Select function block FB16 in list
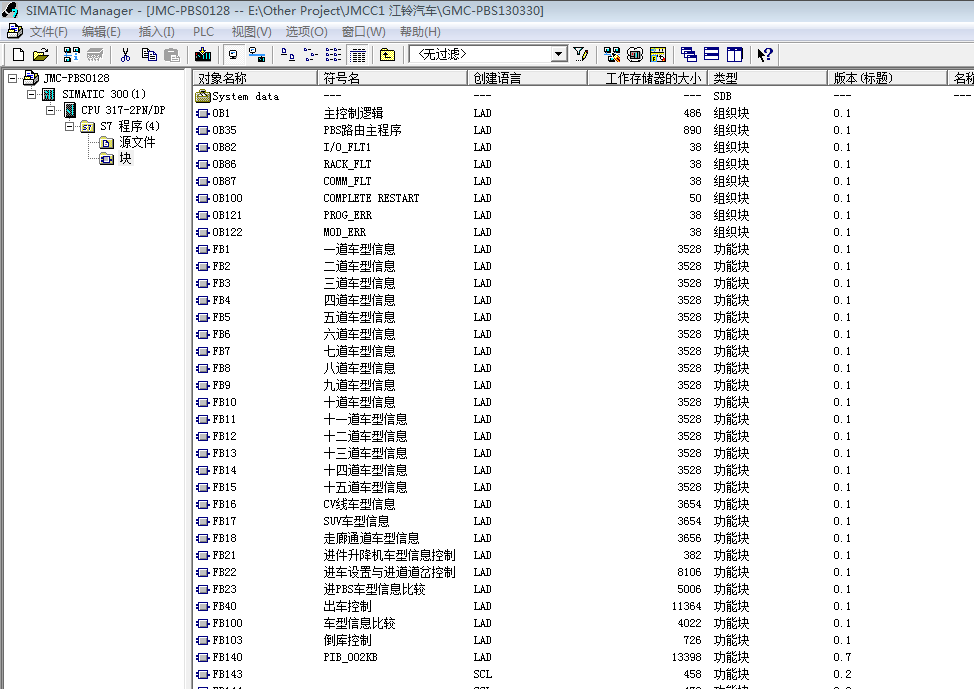 pos(216,504)
